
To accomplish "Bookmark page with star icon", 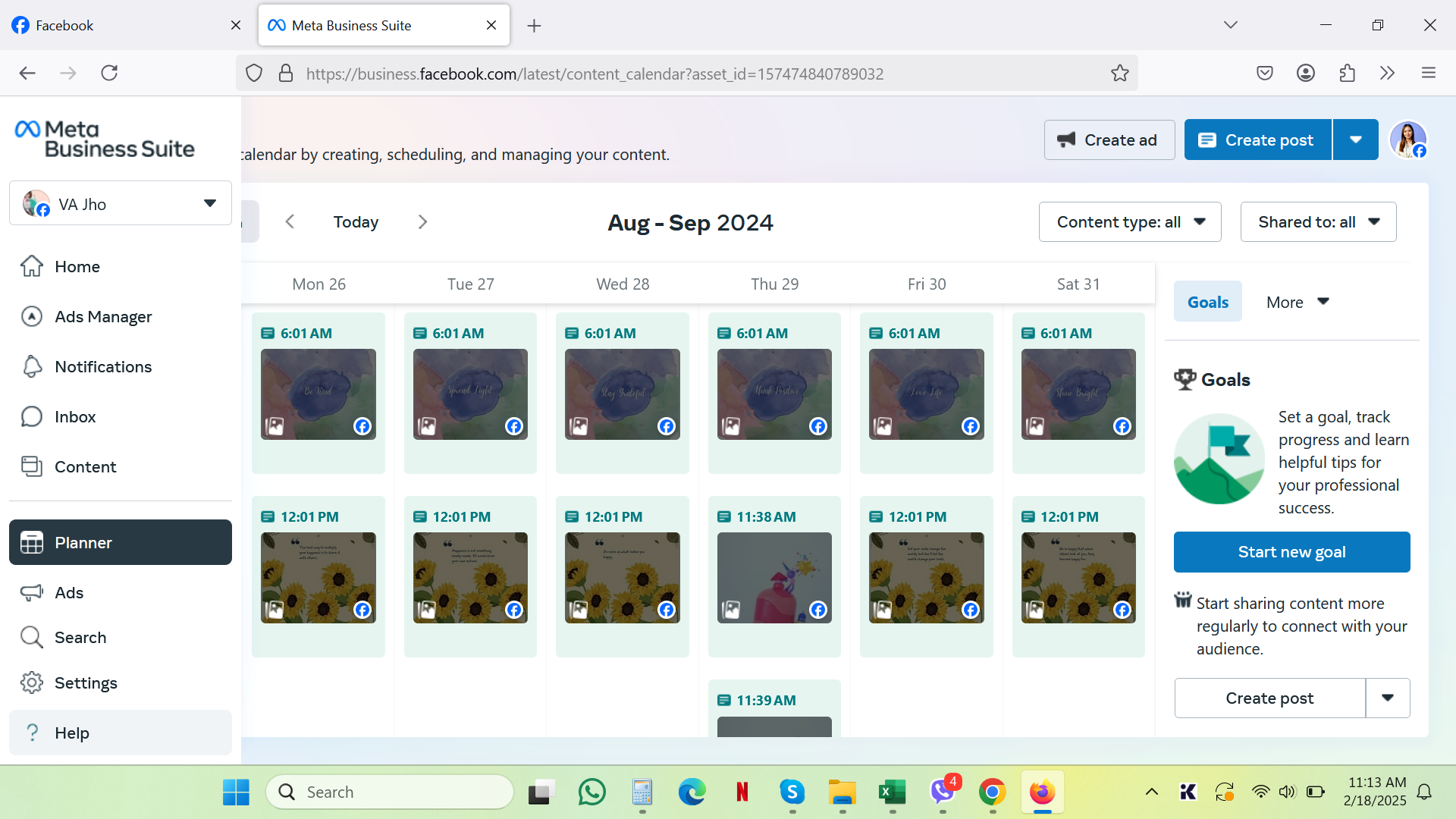I will [1119, 74].
